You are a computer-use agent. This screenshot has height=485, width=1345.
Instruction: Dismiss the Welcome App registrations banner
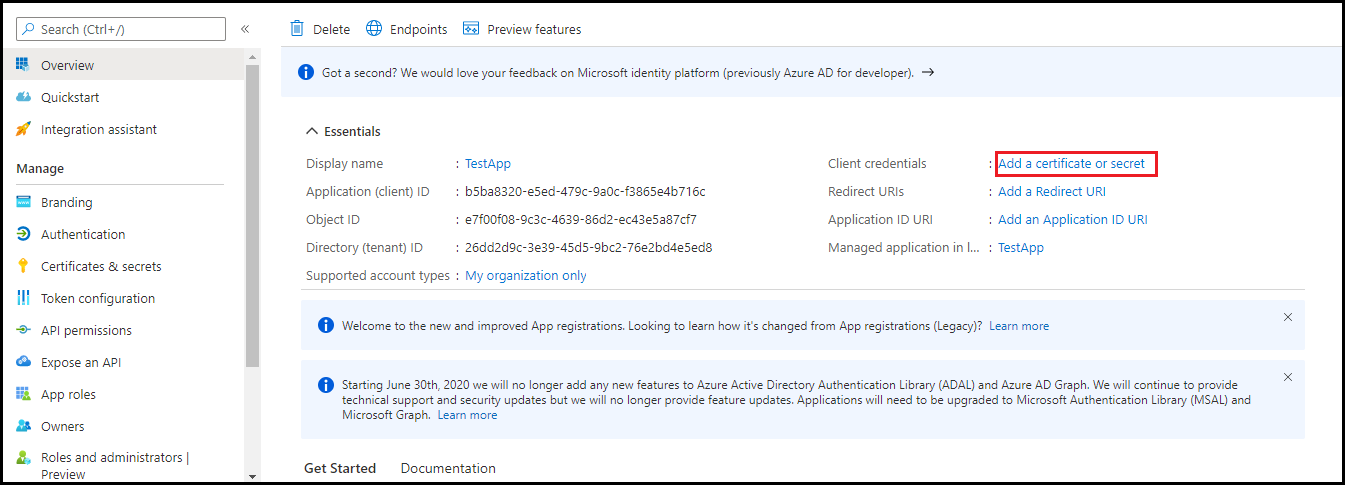tap(1288, 317)
